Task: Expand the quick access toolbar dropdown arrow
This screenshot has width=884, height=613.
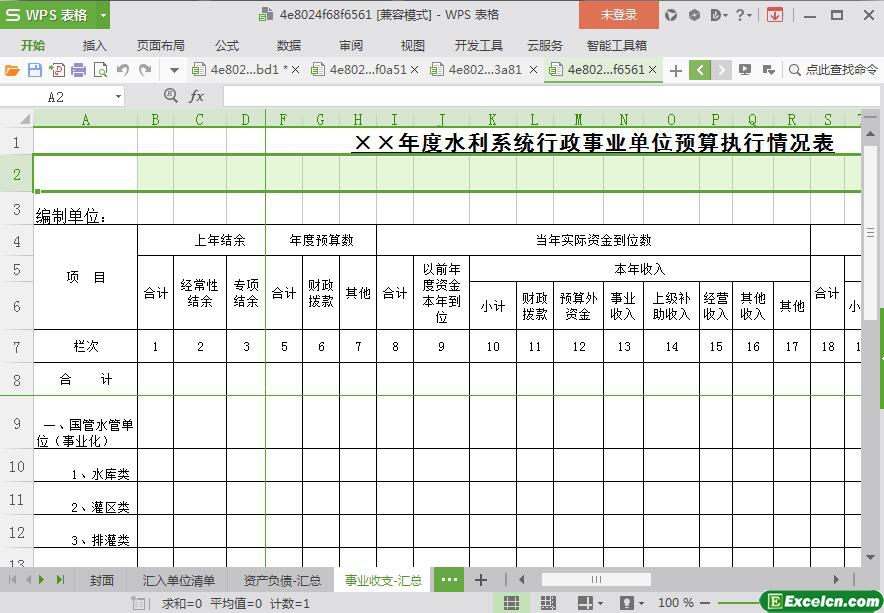Action: pos(173,70)
